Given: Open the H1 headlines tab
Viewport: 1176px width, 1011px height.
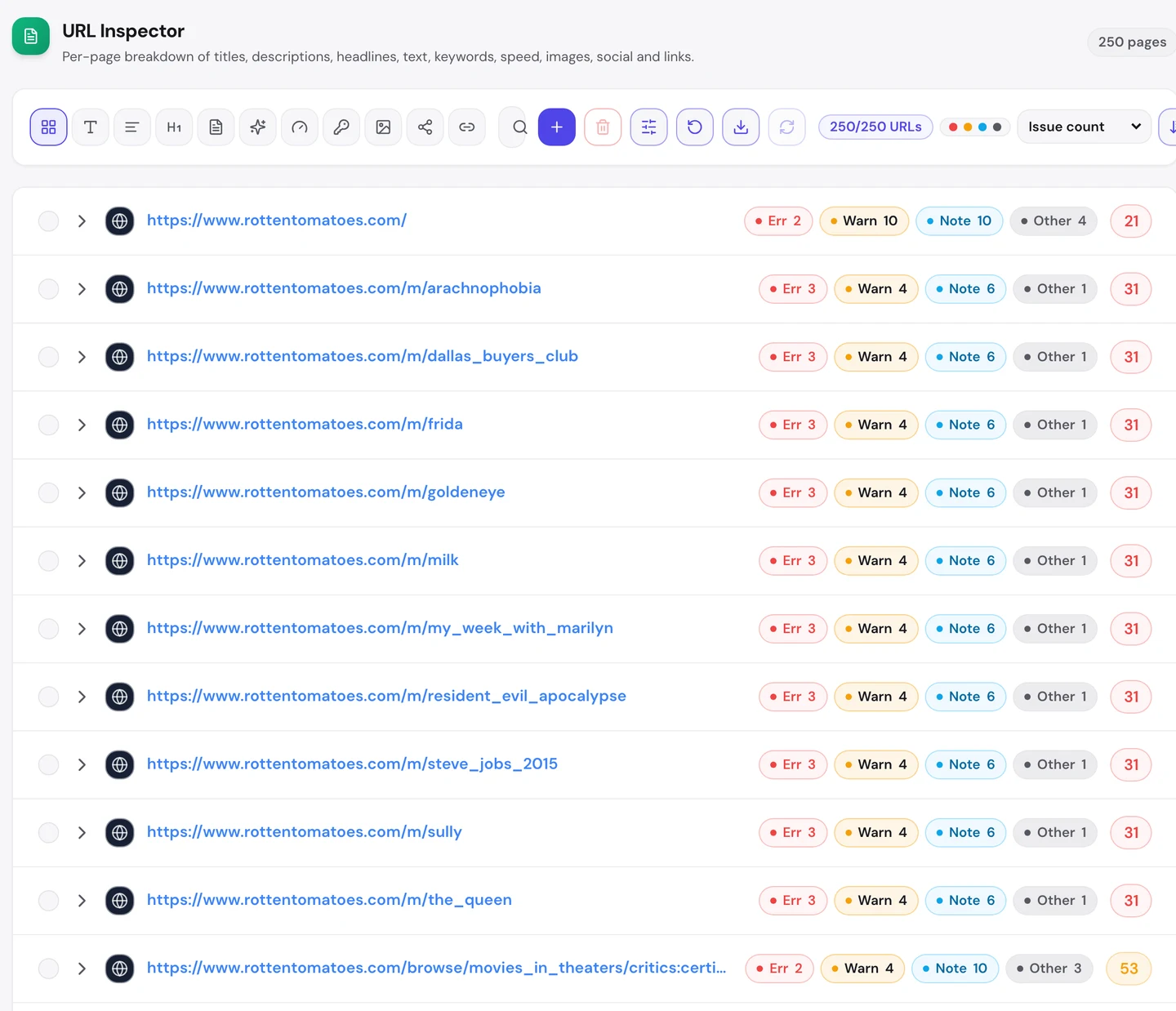Looking at the screenshot, I should (x=174, y=127).
